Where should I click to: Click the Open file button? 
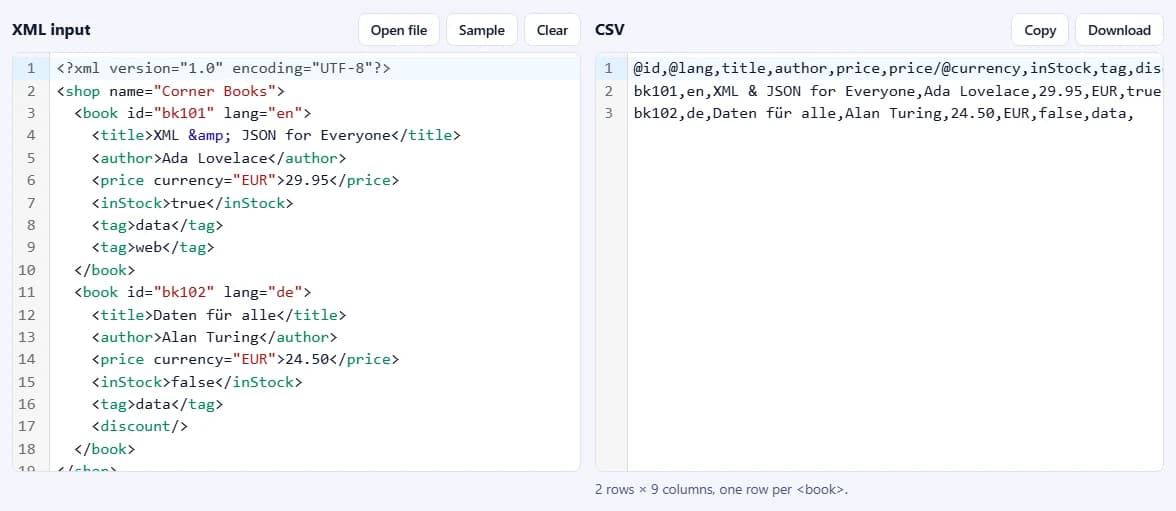398,30
